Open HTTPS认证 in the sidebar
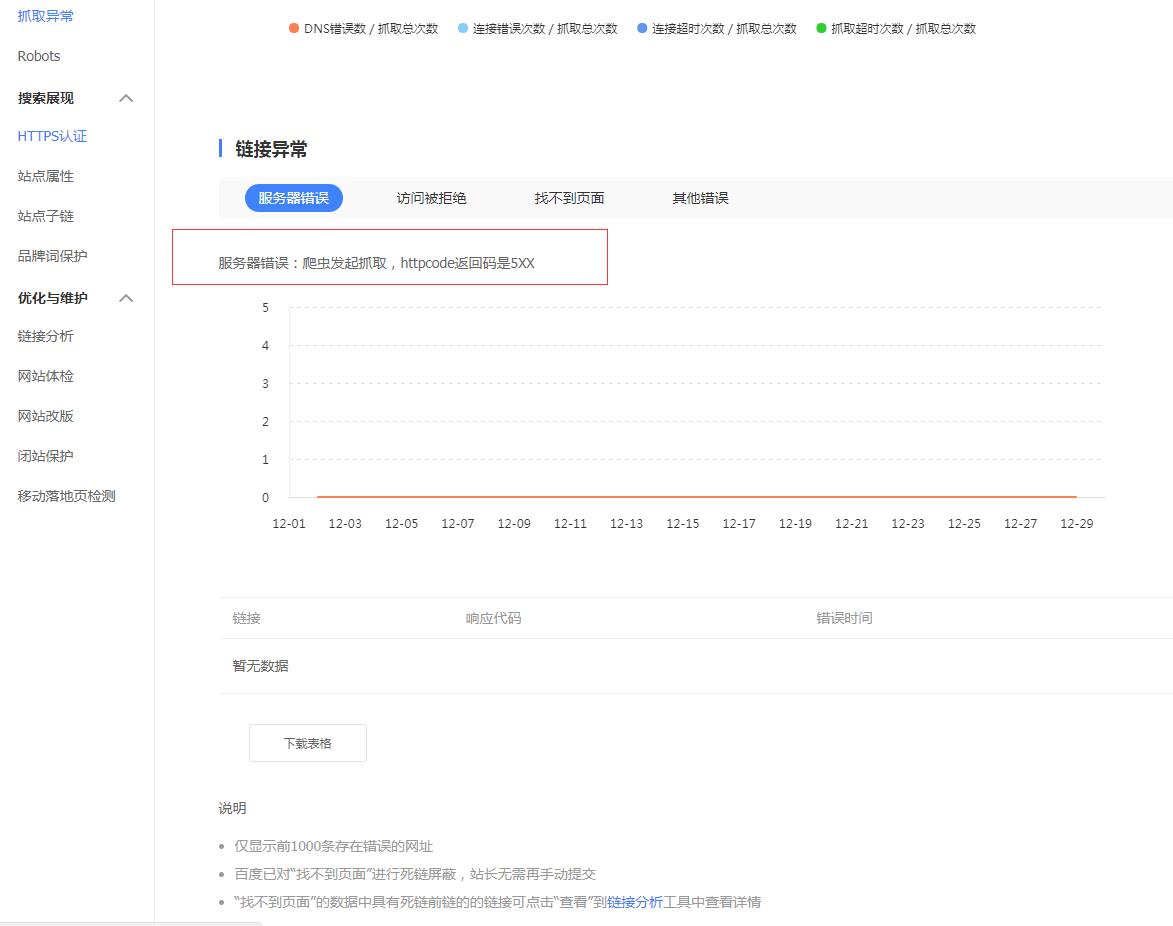This screenshot has height=926, width=1173. click(x=52, y=136)
